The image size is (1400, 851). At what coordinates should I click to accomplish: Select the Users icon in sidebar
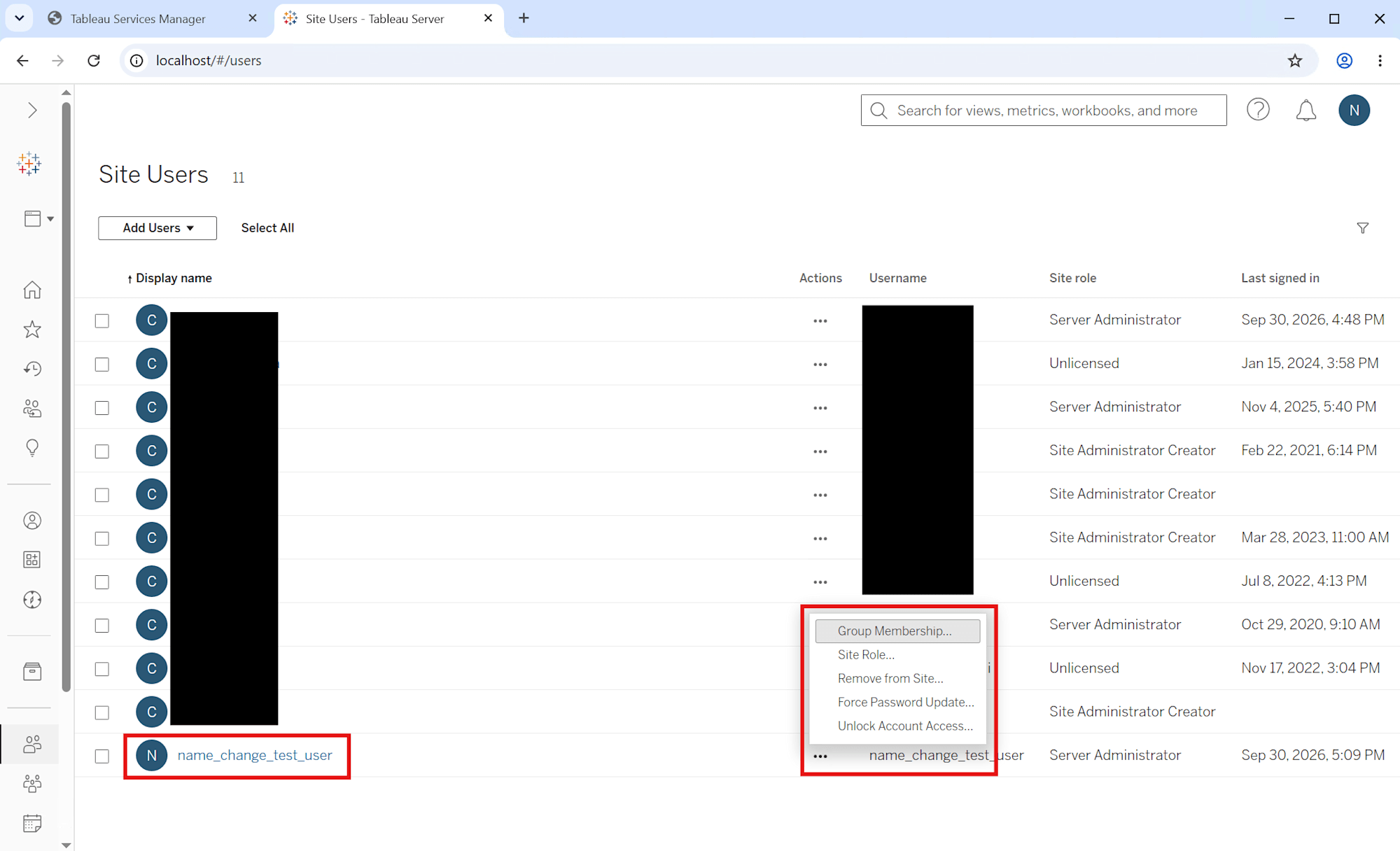[x=32, y=744]
